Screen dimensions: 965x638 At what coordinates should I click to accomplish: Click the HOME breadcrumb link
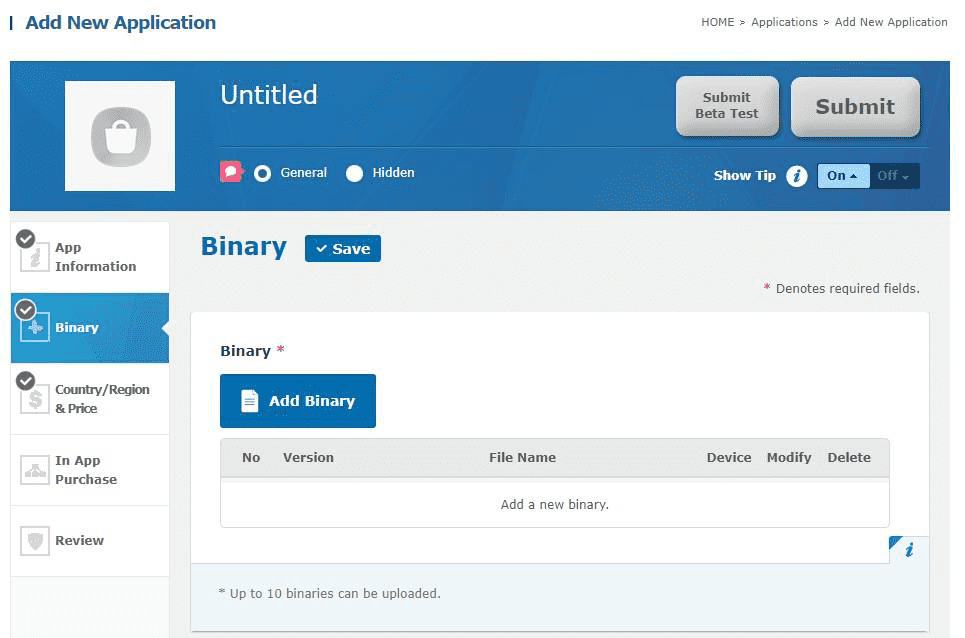pyautogui.click(x=717, y=22)
